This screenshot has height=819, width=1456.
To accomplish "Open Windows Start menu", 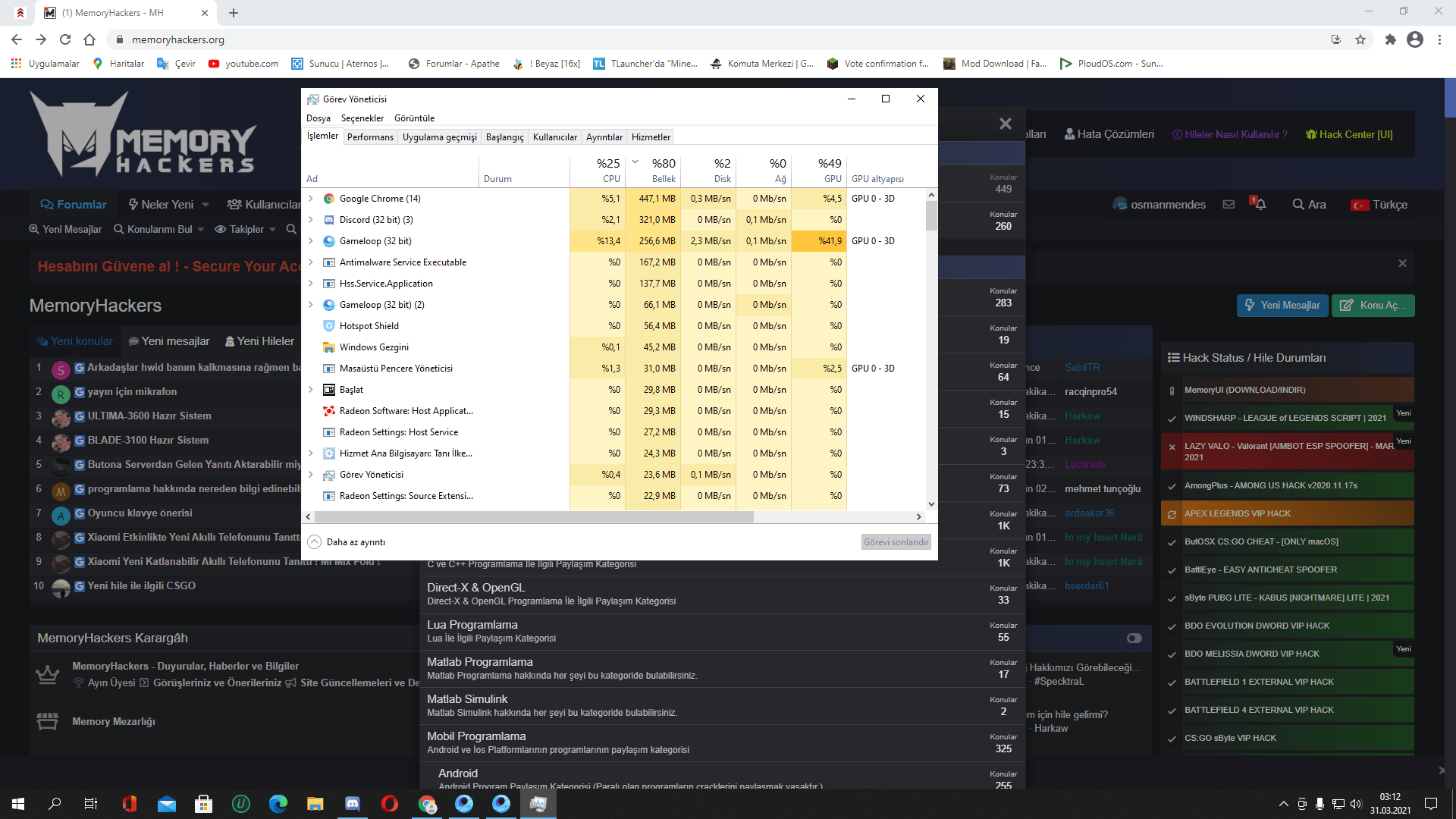I will point(18,804).
